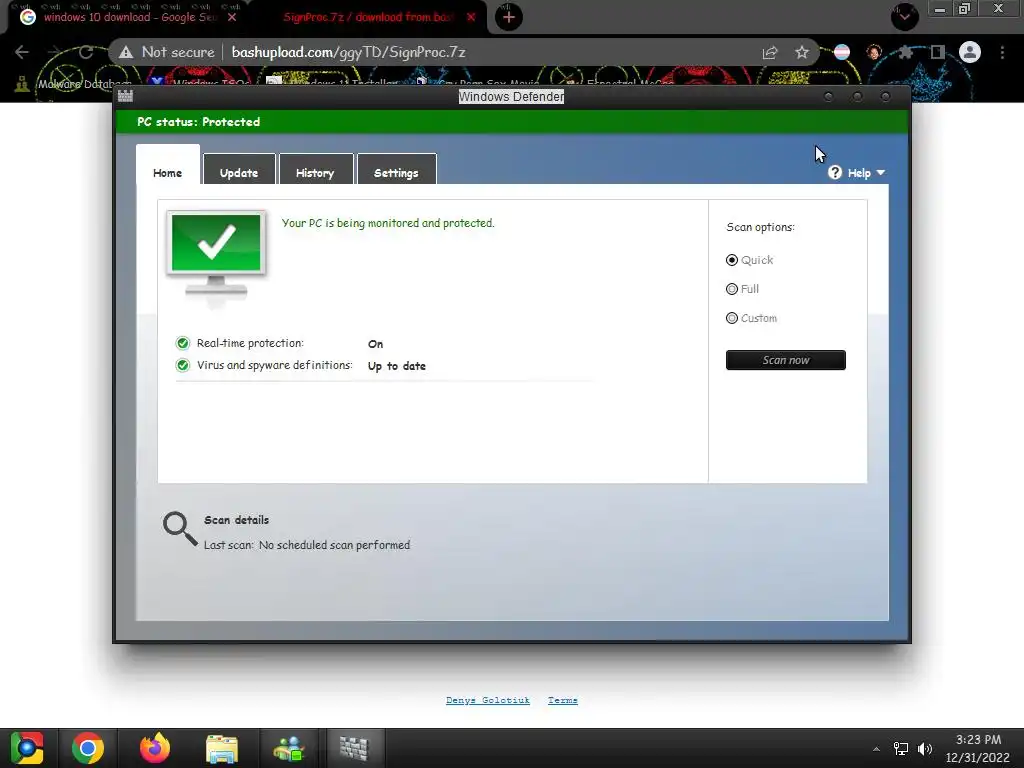This screenshot has height=768, width=1024.
Task: Click the striped flag extension icon
Action: (842, 52)
